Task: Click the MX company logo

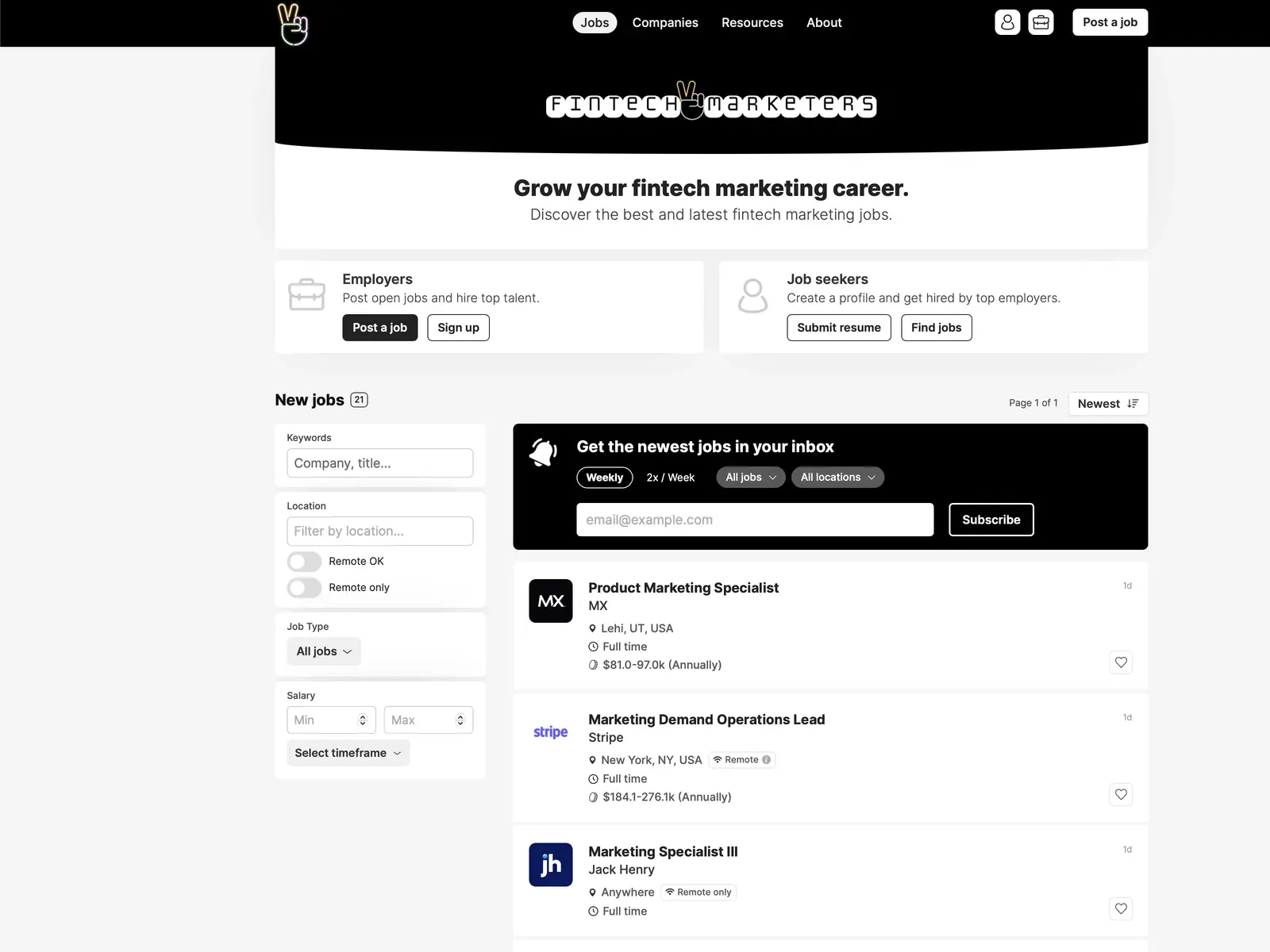Action: [551, 601]
